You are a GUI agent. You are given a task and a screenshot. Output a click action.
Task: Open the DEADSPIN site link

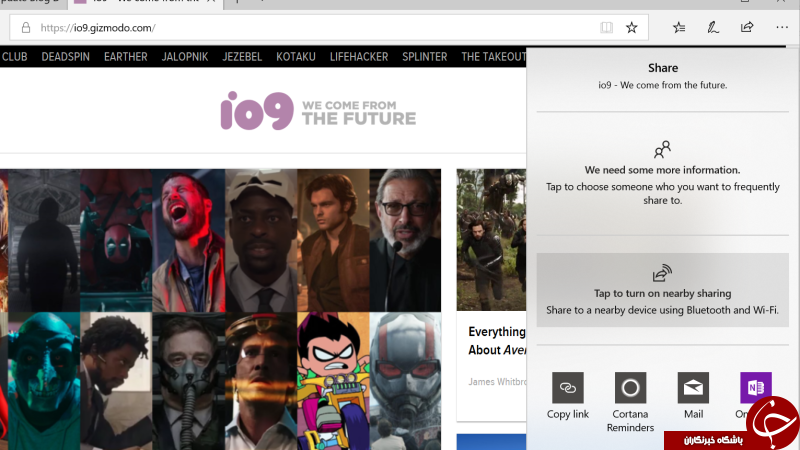pos(65,57)
